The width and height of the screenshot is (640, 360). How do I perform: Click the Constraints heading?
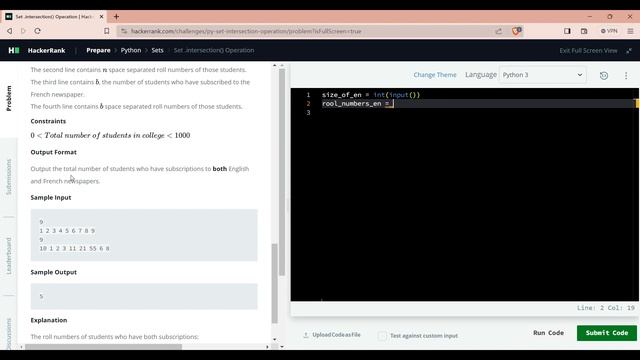pyautogui.click(x=48, y=121)
